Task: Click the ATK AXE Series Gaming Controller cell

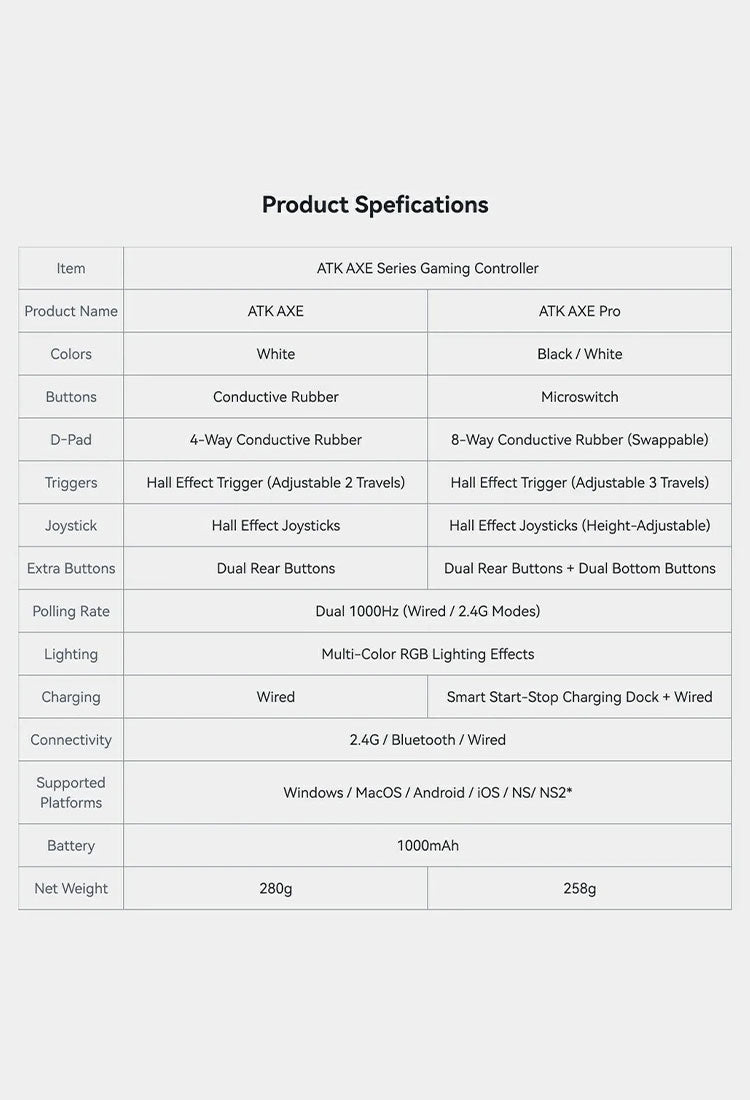Action: pos(427,268)
